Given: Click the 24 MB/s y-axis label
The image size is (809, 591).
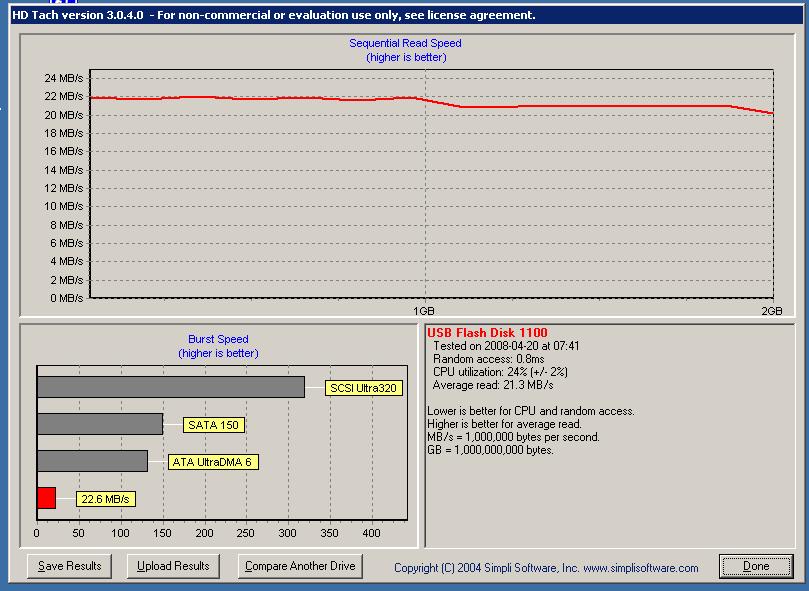Looking at the screenshot, I should click(64, 78).
